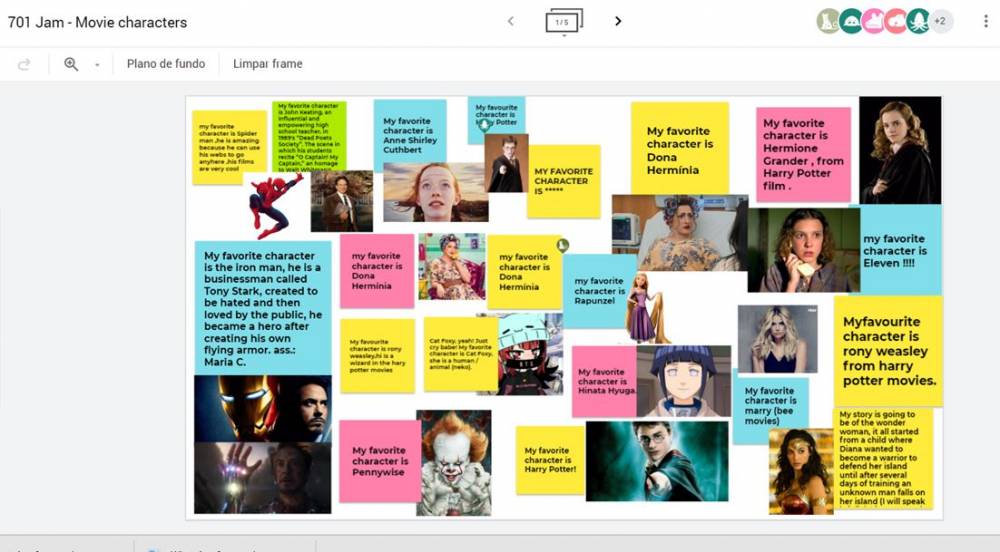The width and height of the screenshot is (1000, 552).
Task: Click the Limpar frame button
Action: click(x=267, y=64)
